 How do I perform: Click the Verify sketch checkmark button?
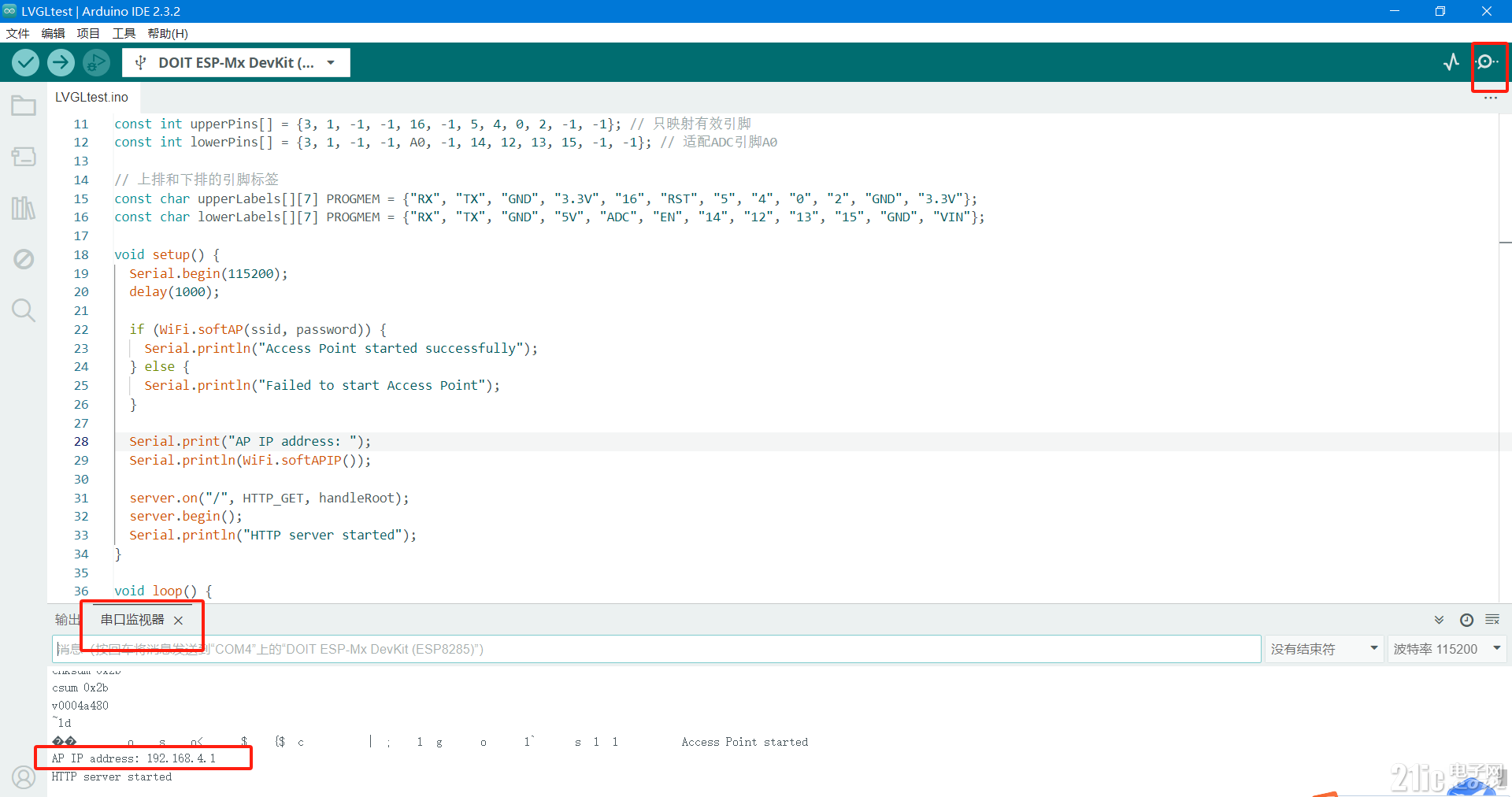[x=26, y=62]
